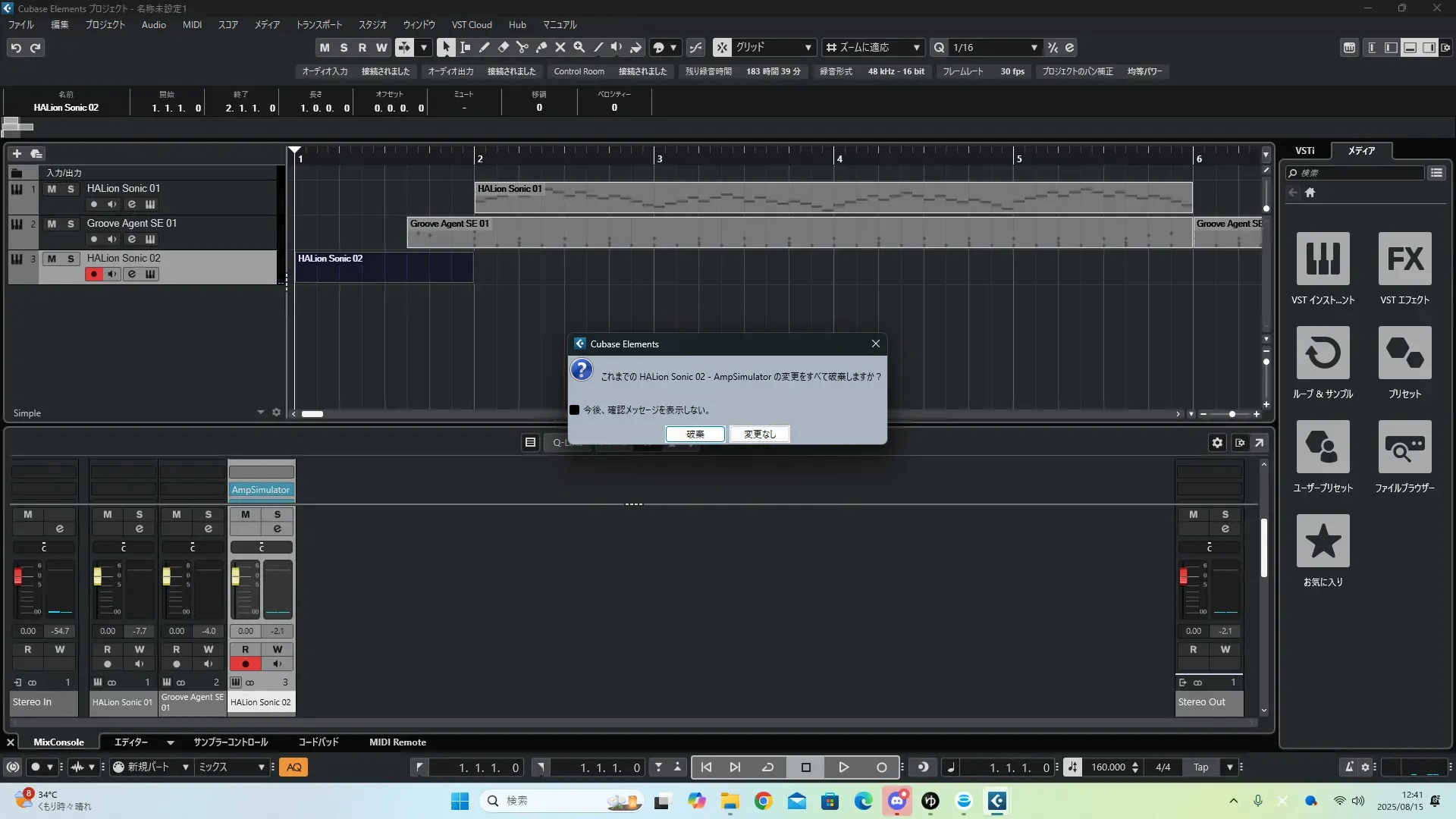
Task: Open the Transport menu
Action: click(x=318, y=25)
